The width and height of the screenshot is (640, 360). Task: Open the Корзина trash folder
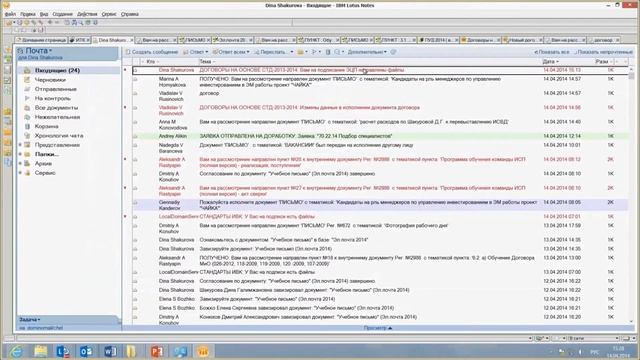coord(47,127)
